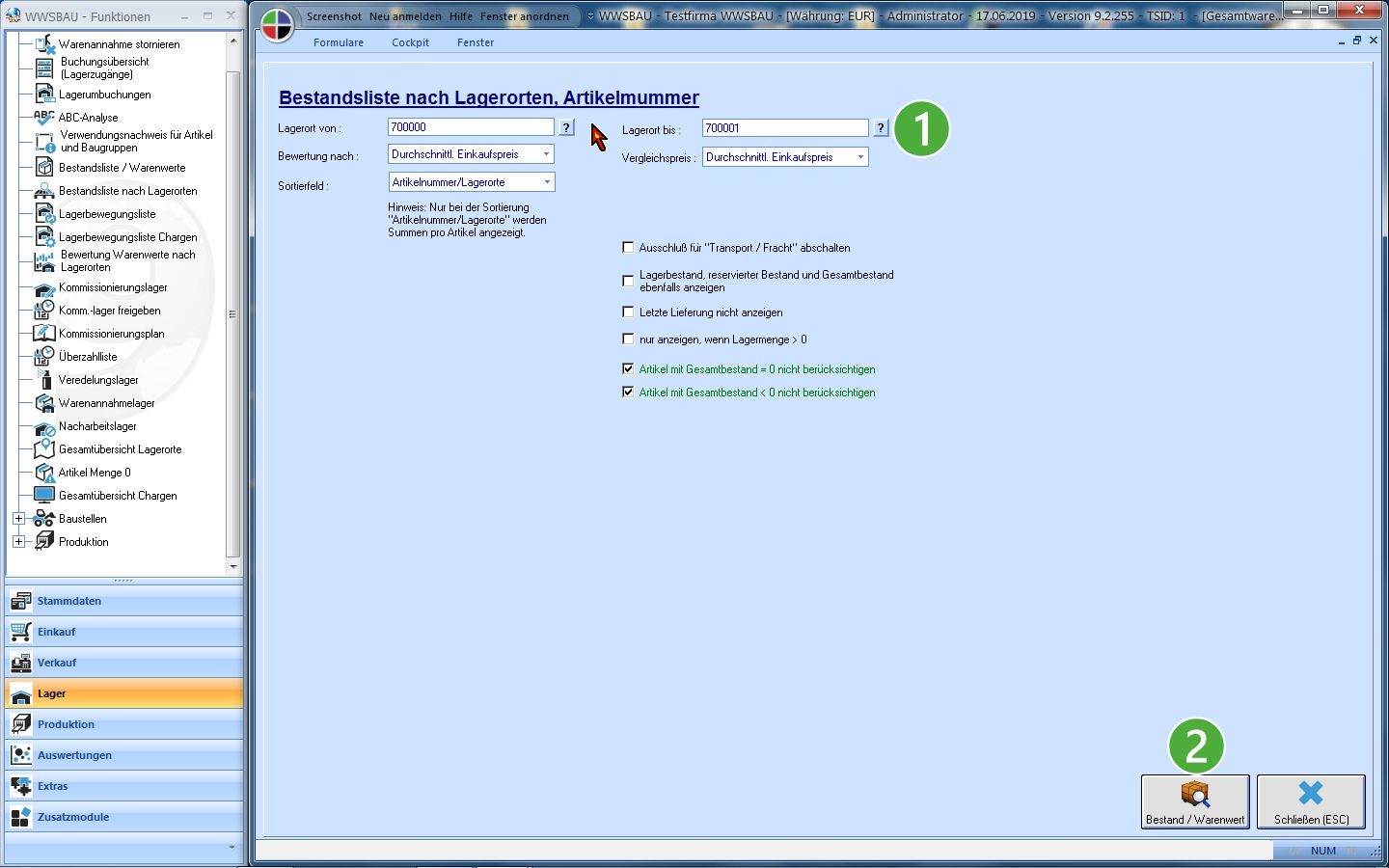Click the function tree vertical scrollbar

(232, 313)
